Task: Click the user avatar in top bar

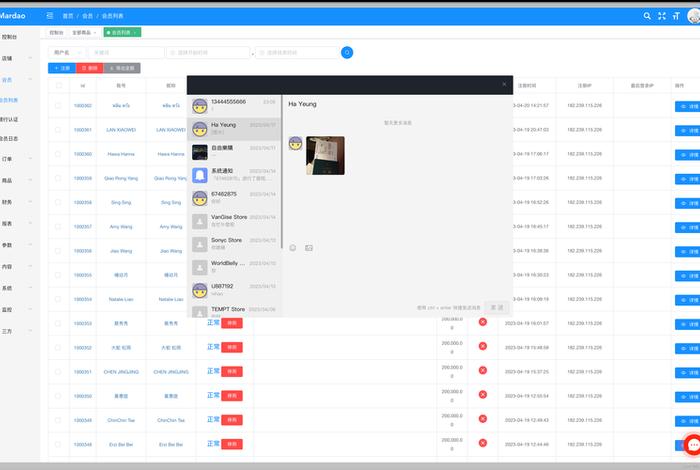Action: [x=695, y=16]
